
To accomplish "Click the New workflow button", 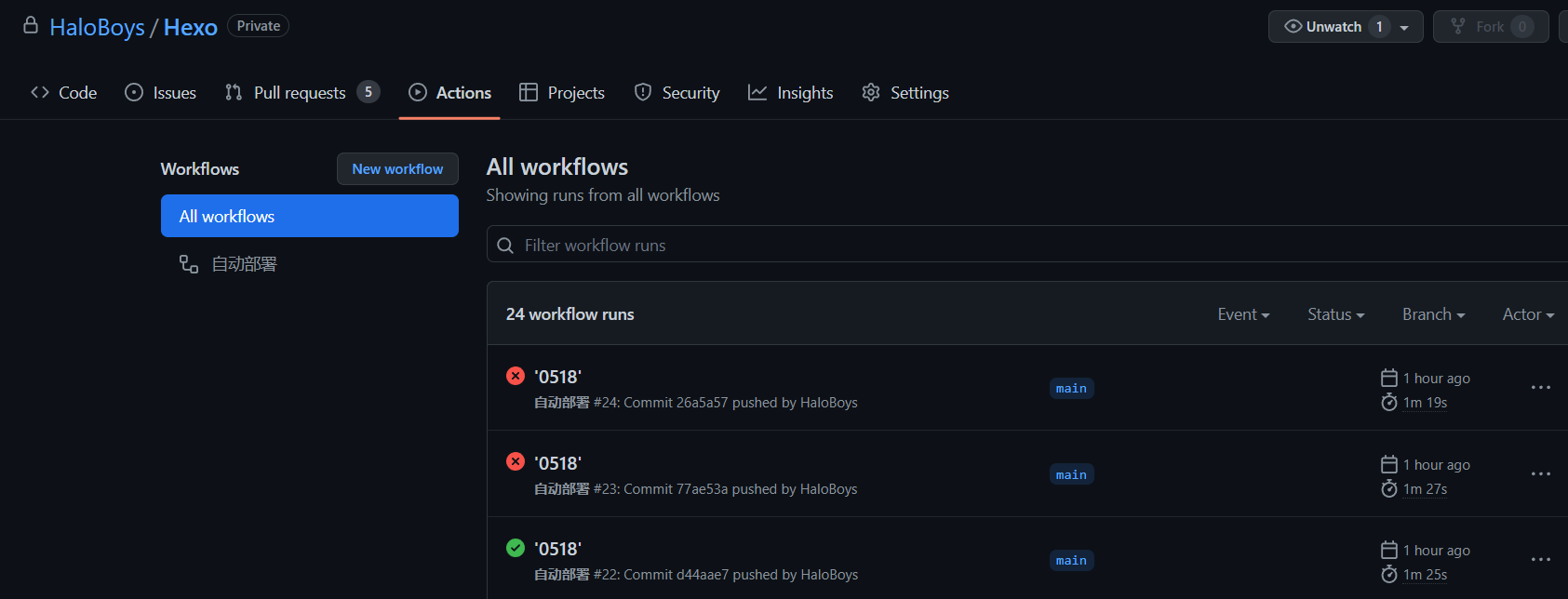I will pos(397,169).
